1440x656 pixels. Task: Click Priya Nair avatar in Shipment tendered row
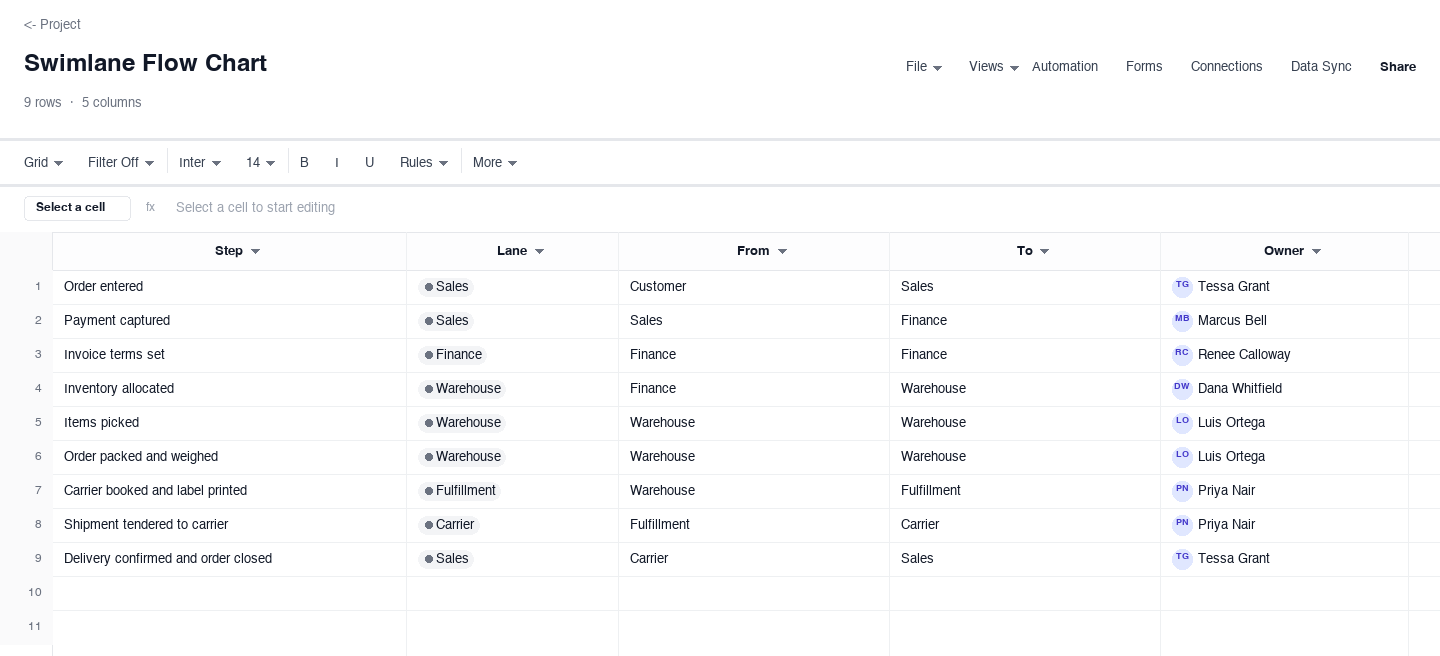coord(1182,525)
